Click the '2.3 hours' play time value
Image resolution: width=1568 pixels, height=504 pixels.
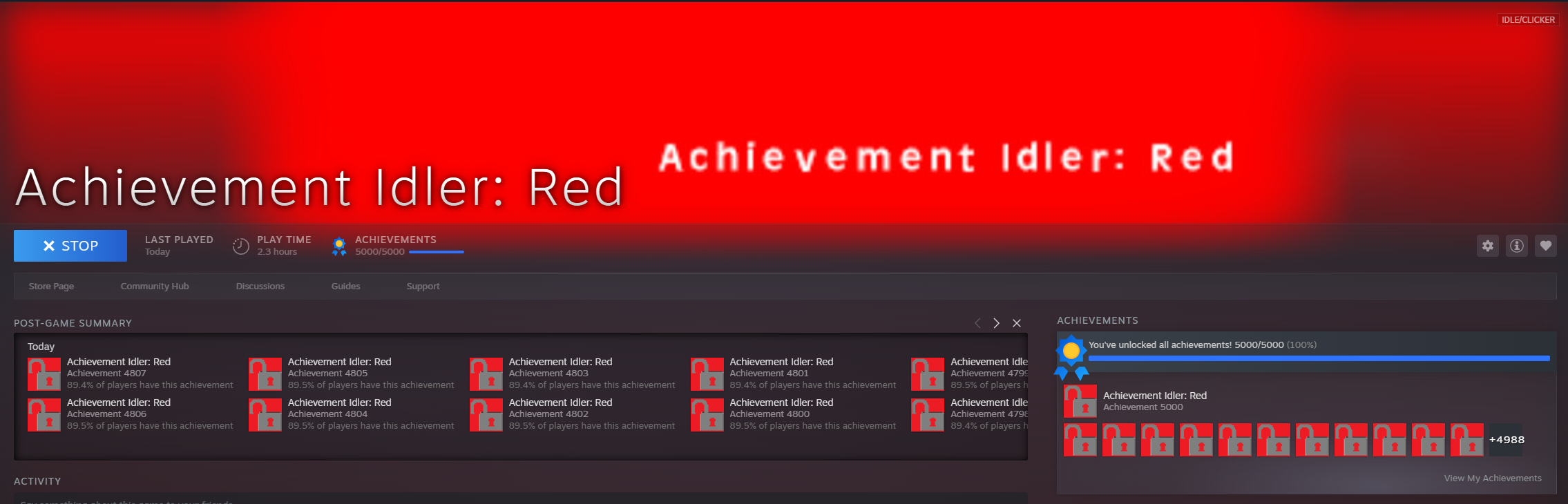pos(277,252)
